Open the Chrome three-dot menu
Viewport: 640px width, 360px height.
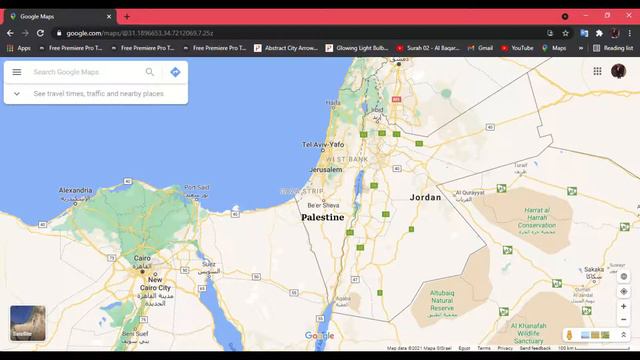point(630,33)
